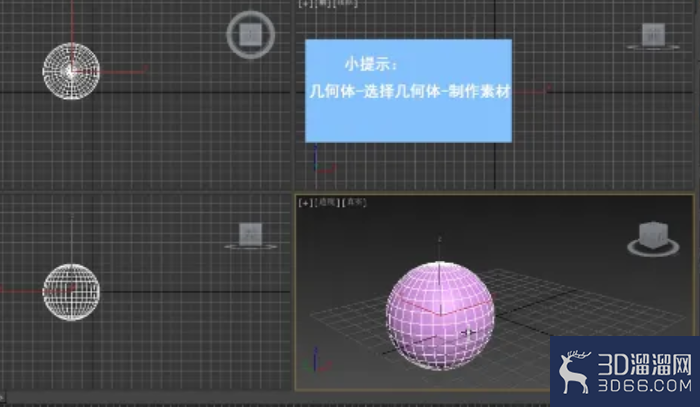700x407 pixels.
Task: Select the wireframe sphere in the top-left viewport
Action: click(71, 71)
